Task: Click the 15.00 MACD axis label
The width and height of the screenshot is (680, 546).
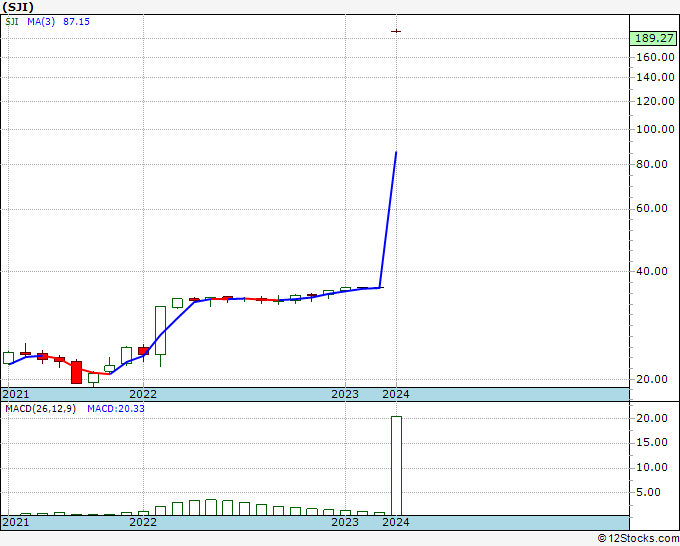Action: pos(652,442)
